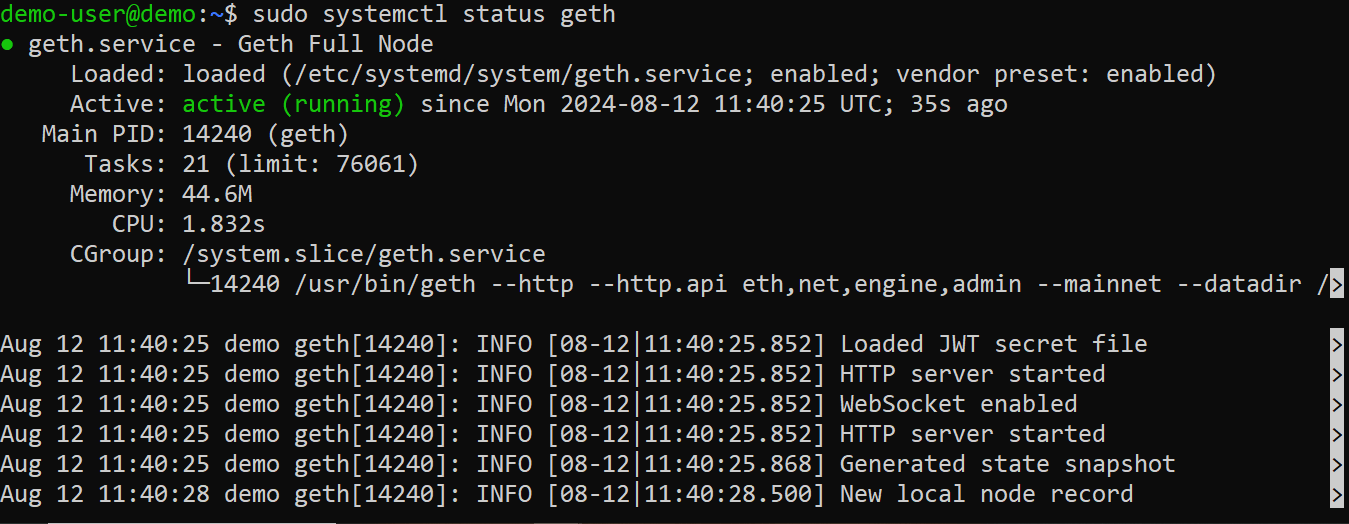
Task: Click the green status dot before geth.service
Action: 8,45
